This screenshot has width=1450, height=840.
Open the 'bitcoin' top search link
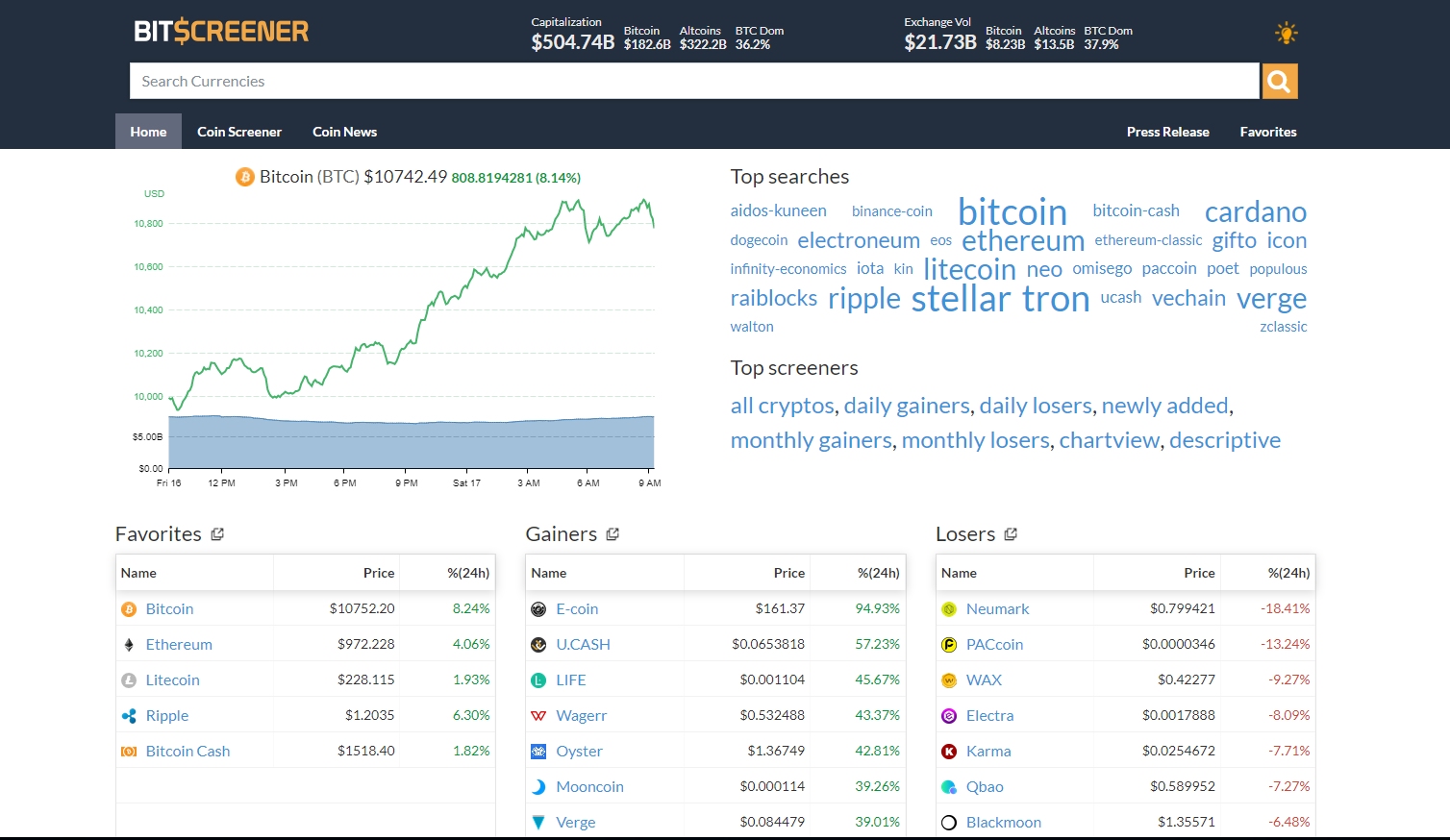click(1012, 211)
